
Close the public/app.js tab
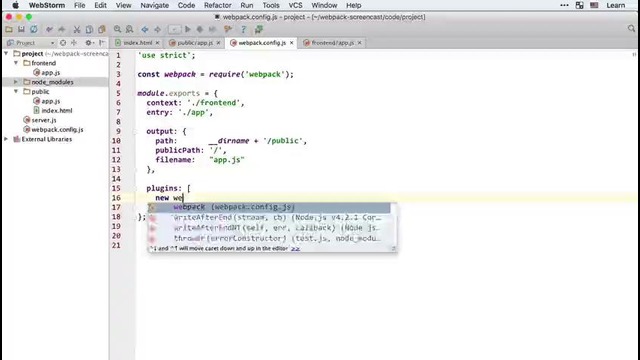[218, 43]
